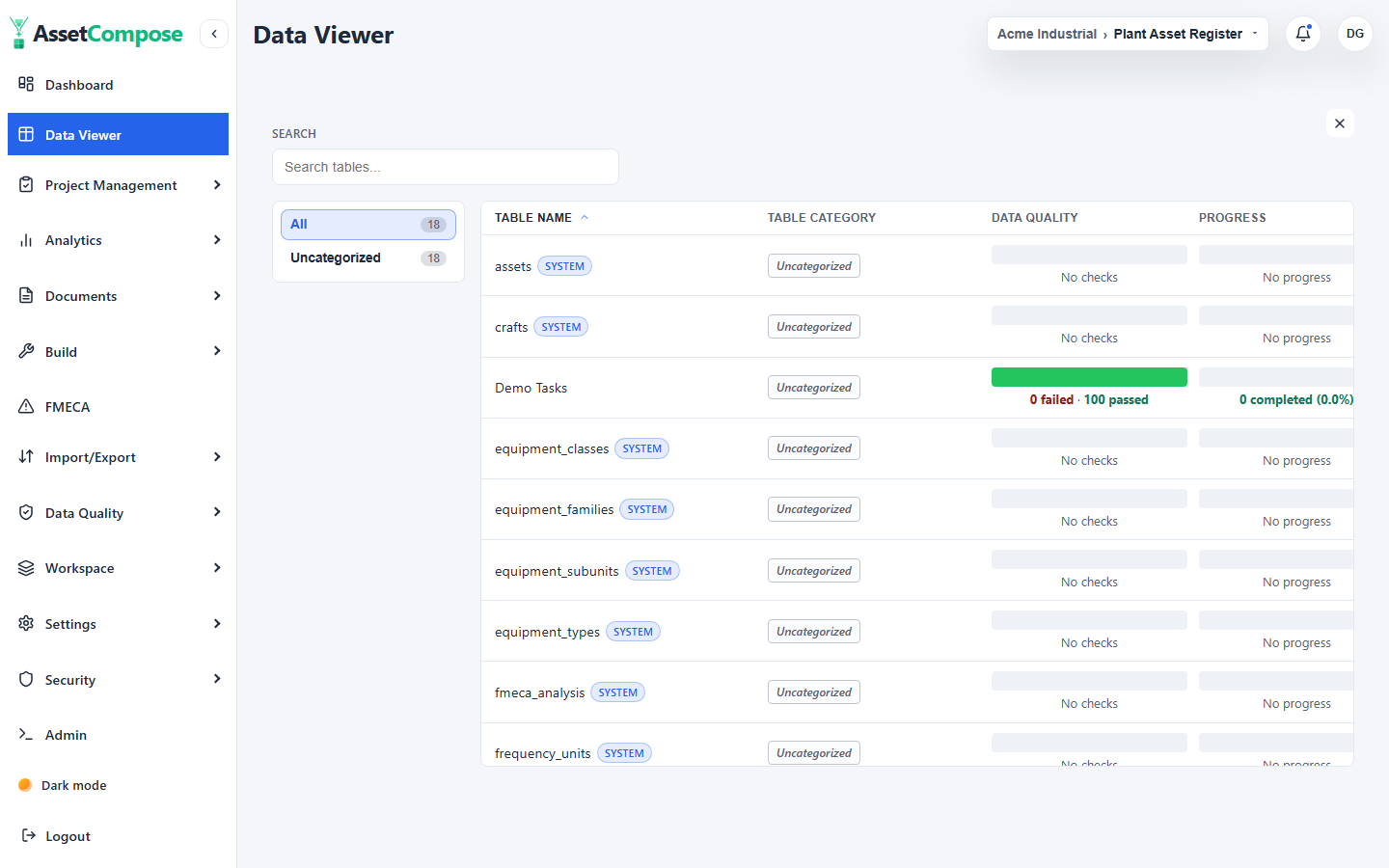
Task: Click the Project Management clipboard icon
Action: pos(26,184)
